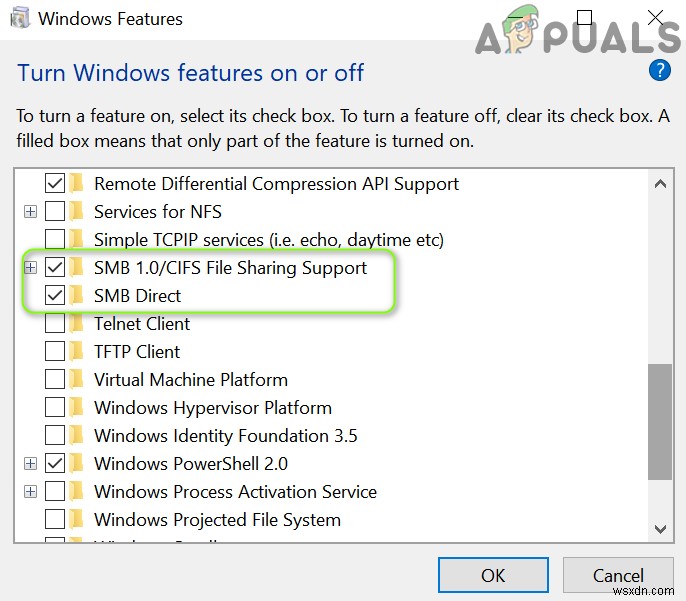The image size is (686, 601).
Task: Expand SMB 1.0/CIFS File Sharing Support tree
Action: [31, 268]
